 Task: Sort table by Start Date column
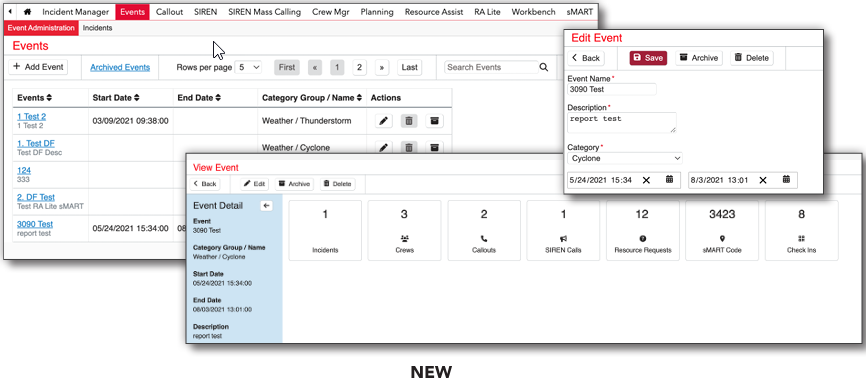[116, 98]
